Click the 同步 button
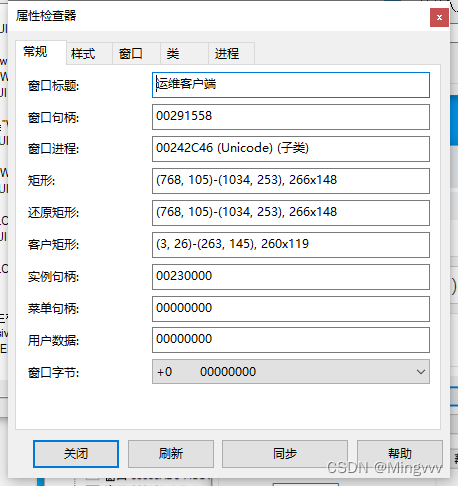The height and width of the screenshot is (486, 458). point(285,454)
